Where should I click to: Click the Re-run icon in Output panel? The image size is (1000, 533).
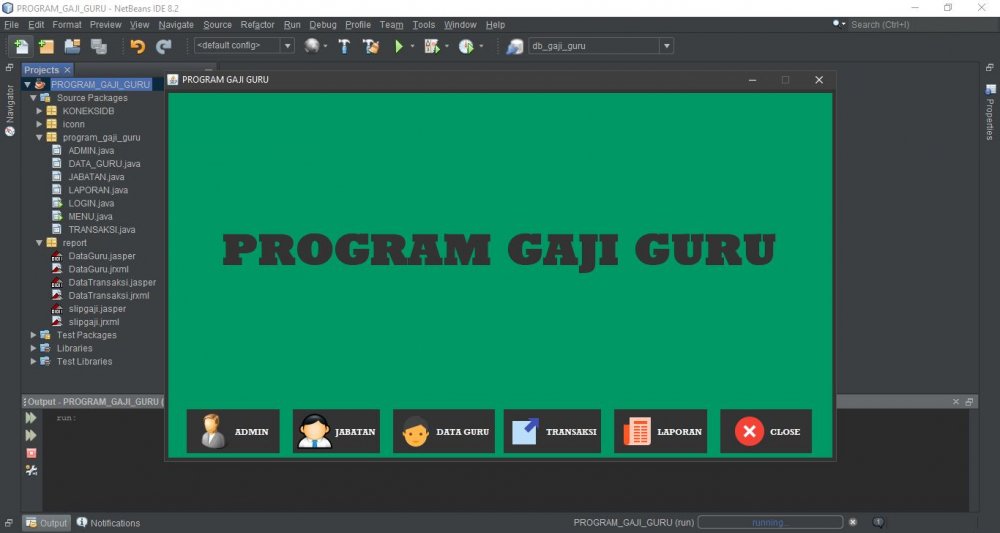pos(31,418)
